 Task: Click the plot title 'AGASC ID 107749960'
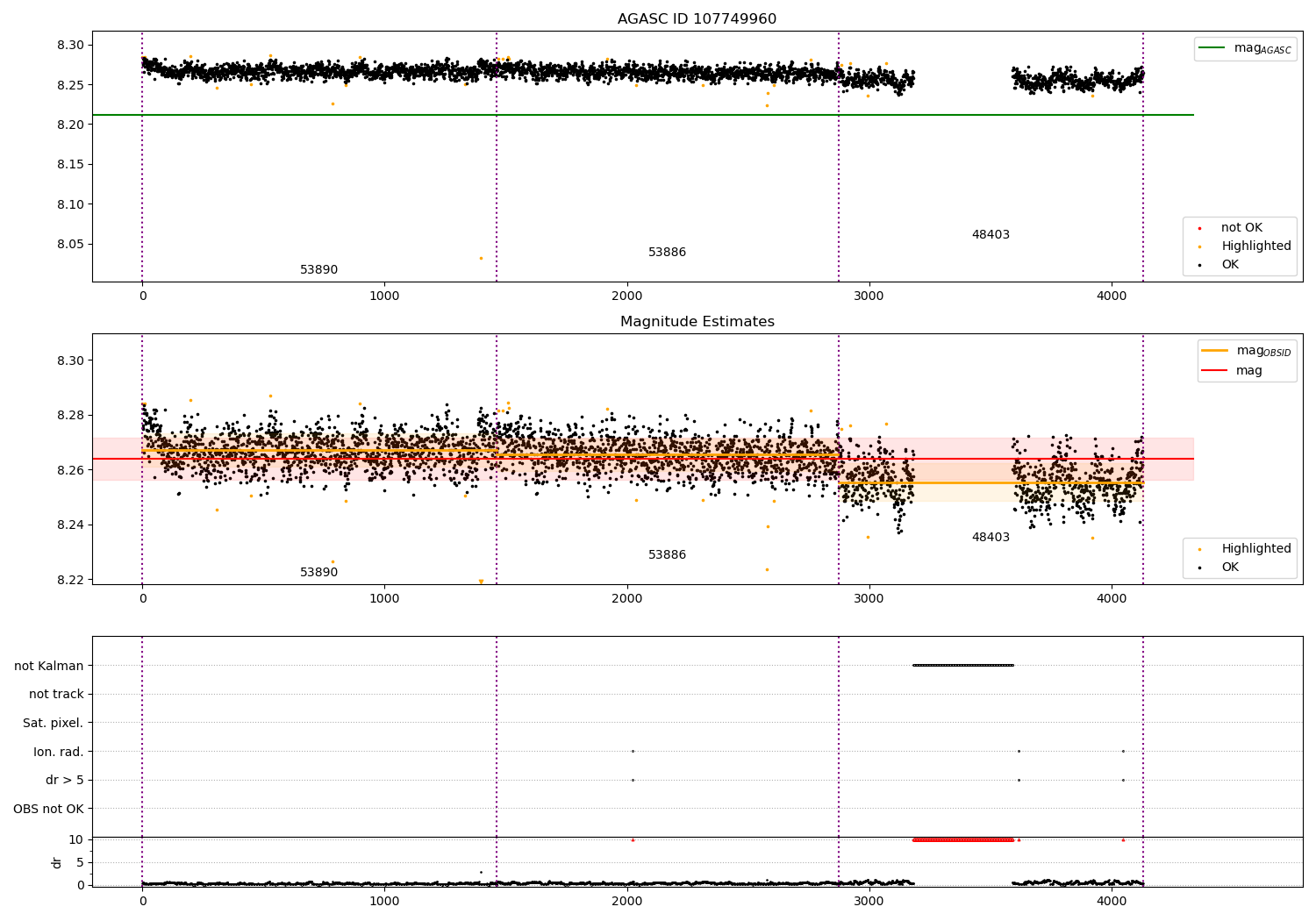pyautogui.click(x=697, y=19)
